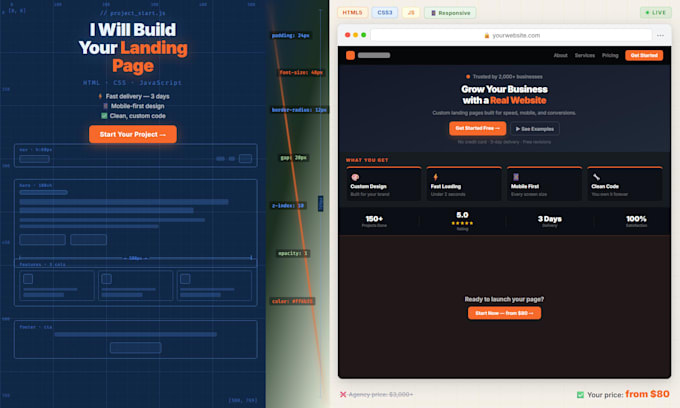Click the color: #ff6b35 code label
The width and height of the screenshot is (680, 408).
point(292,301)
